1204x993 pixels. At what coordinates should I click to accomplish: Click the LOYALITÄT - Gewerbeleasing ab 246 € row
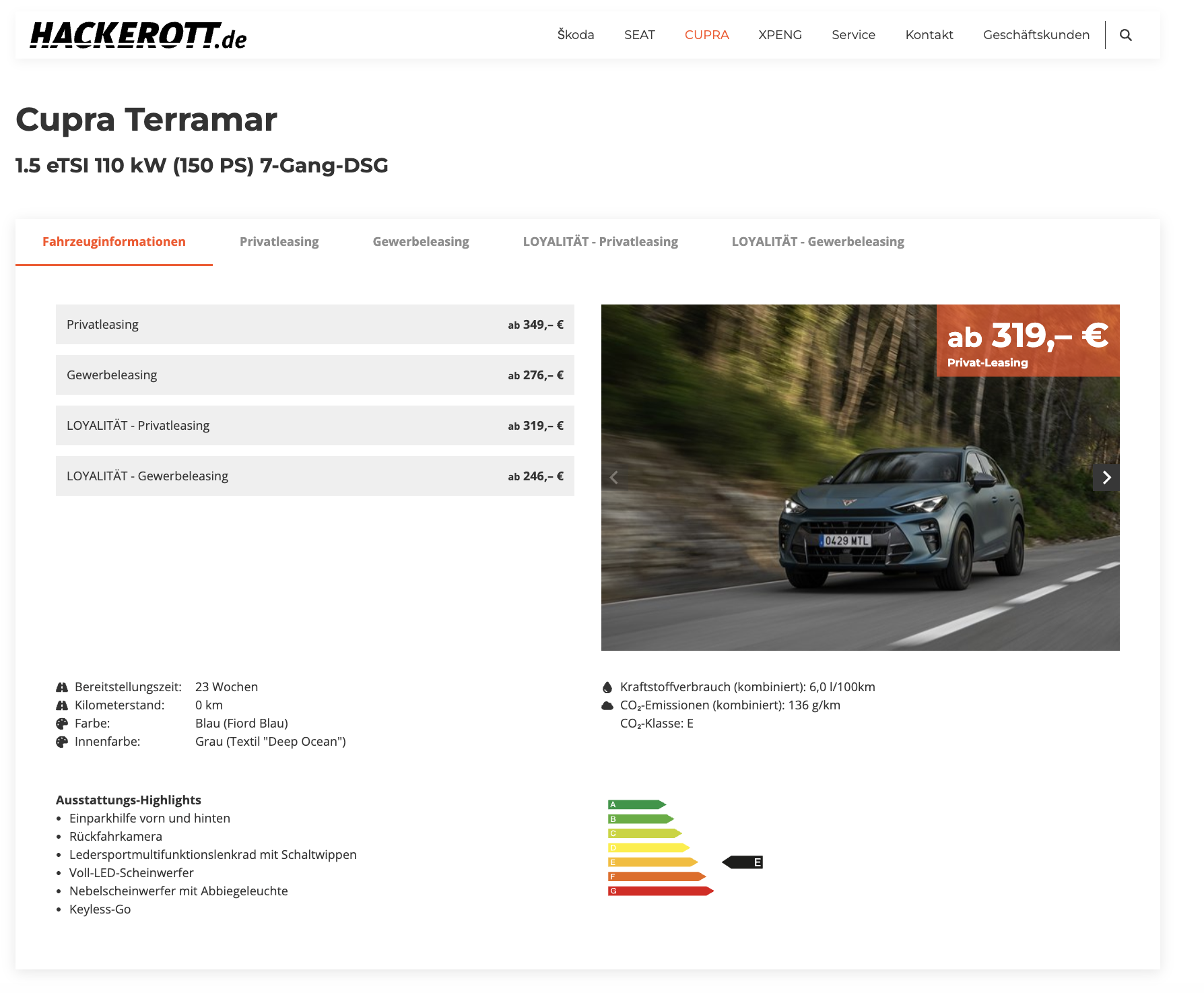[x=314, y=476]
